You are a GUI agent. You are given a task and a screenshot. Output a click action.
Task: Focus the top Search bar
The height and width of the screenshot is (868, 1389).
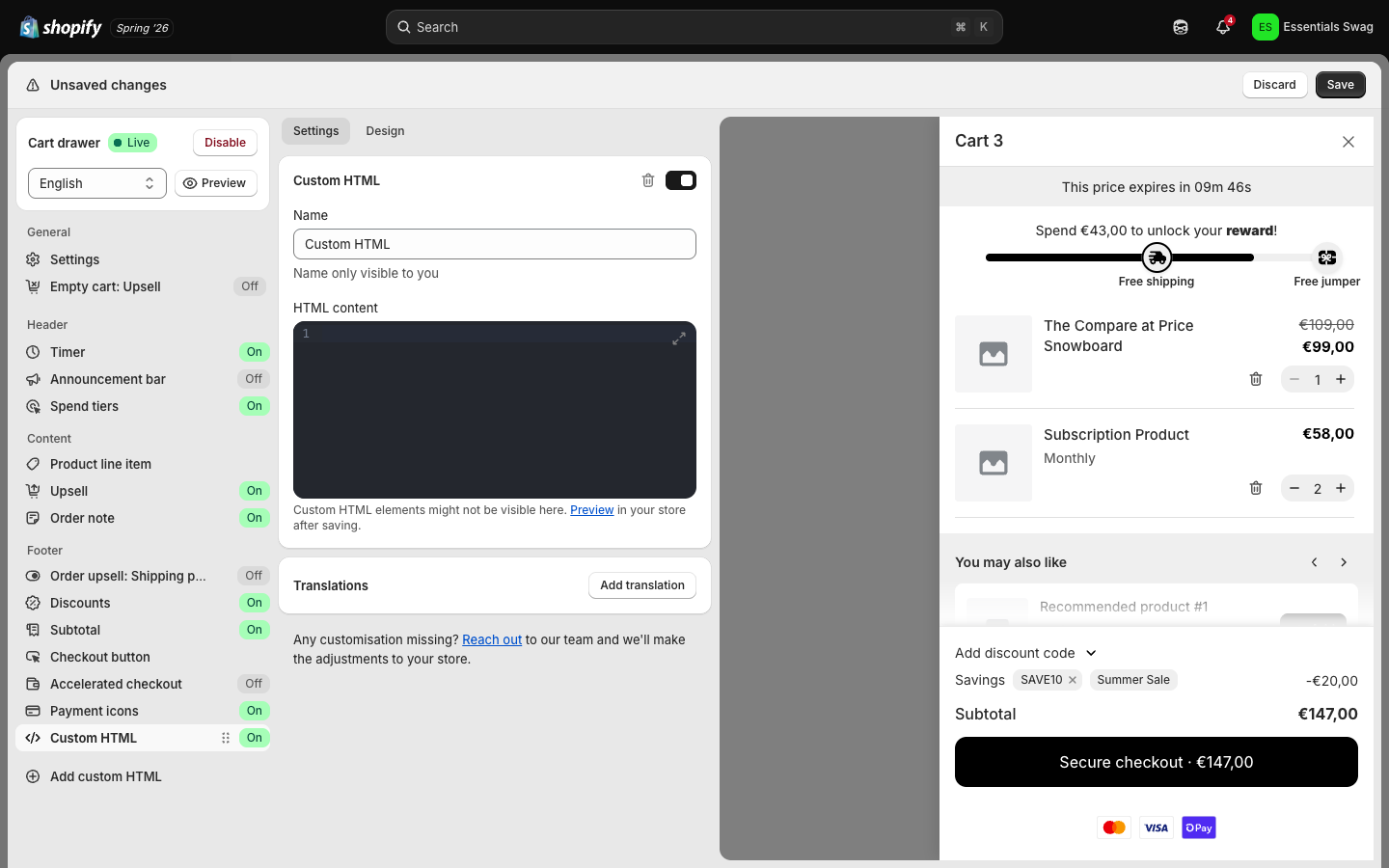click(x=694, y=27)
